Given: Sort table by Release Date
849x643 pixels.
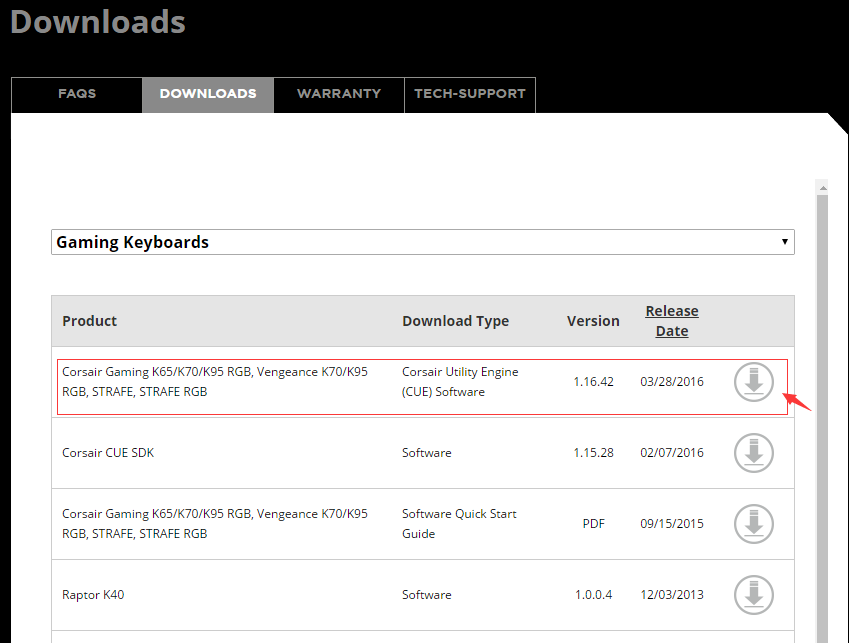Looking at the screenshot, I should pyautogui.click(x=672, y=321).
